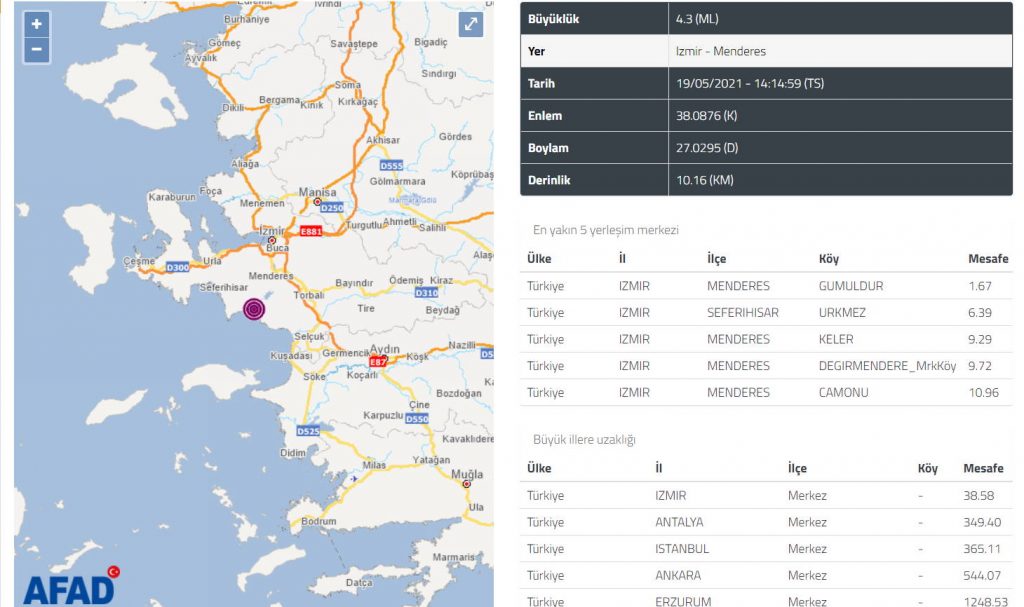Image resolution: width=1024 pixels, height=607 pixels.
Task: Click the D525 road shield
Action: (308, 431)
